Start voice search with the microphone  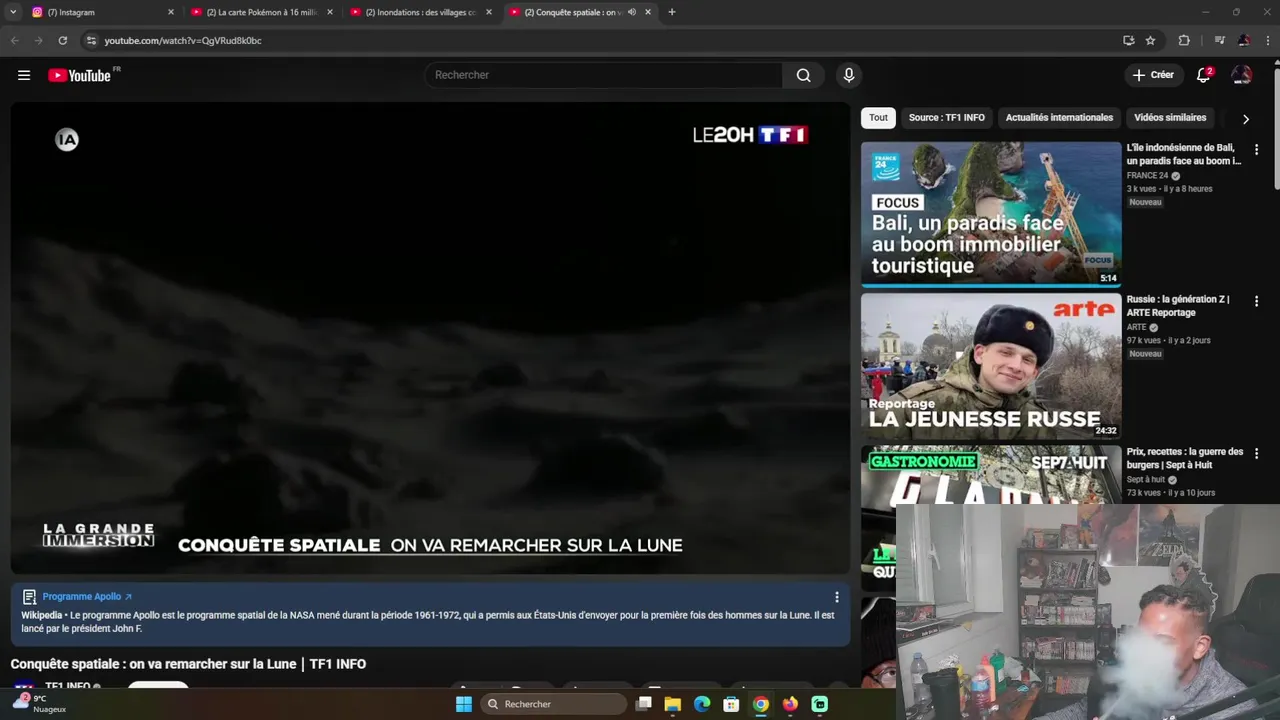(x=849, y=75)
